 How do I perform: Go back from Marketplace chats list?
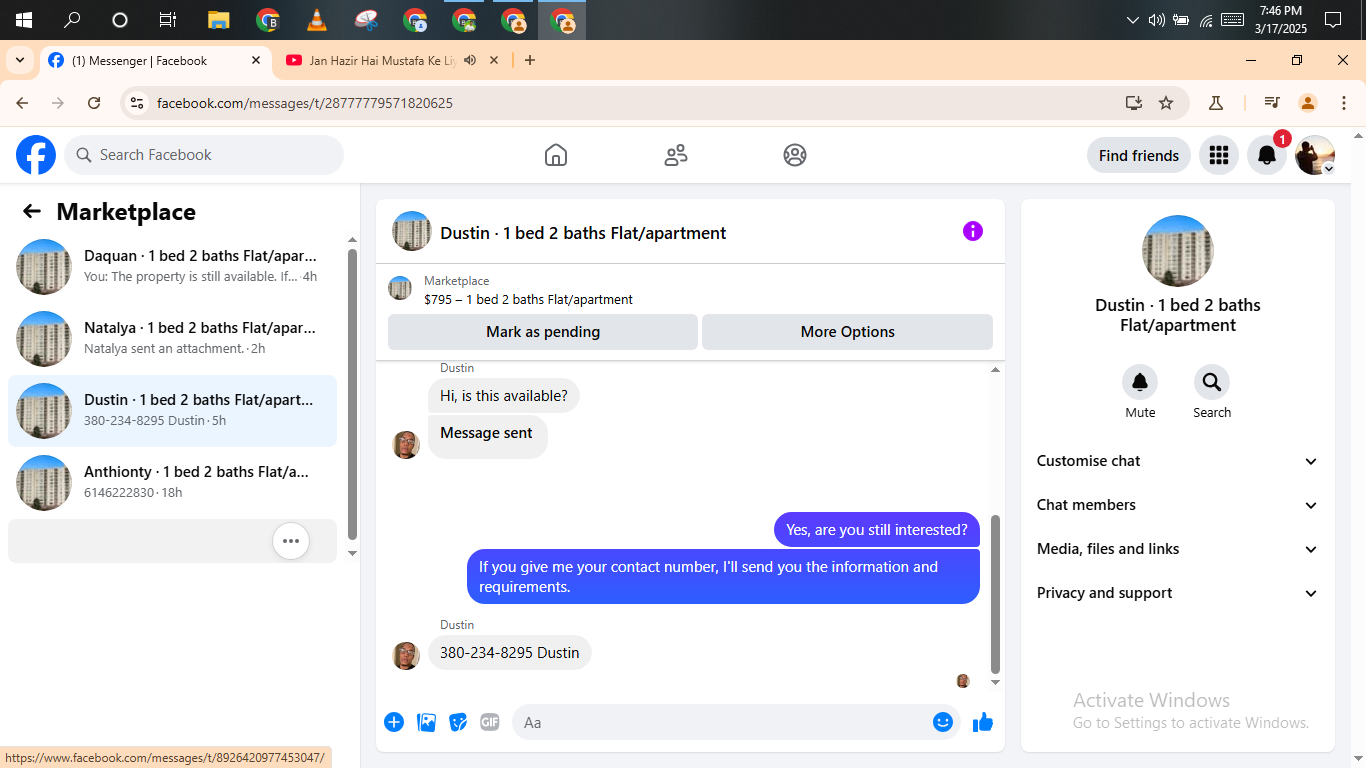[32, 211]
